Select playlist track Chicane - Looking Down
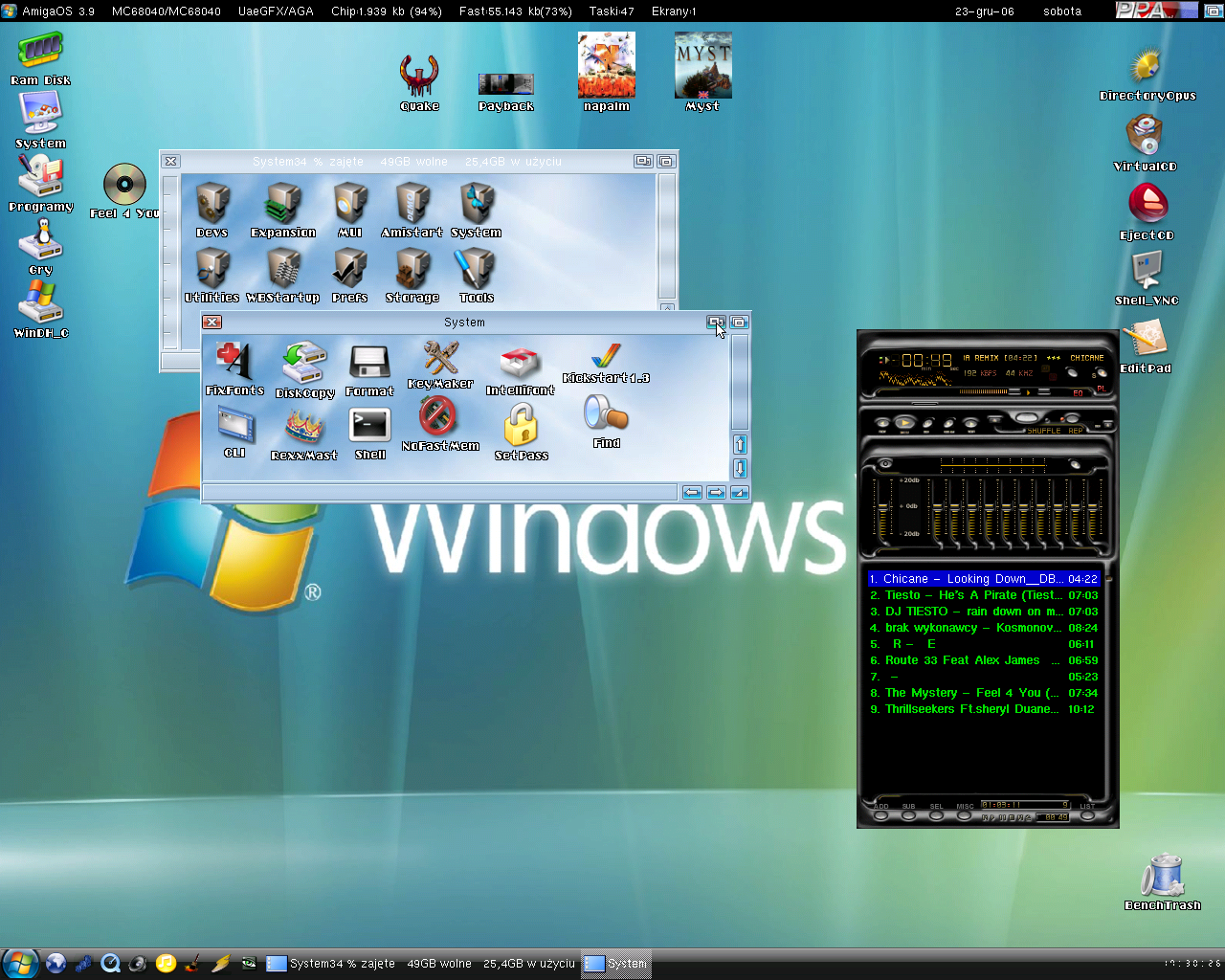This screenshot has height=980, width=1225. 984,579
